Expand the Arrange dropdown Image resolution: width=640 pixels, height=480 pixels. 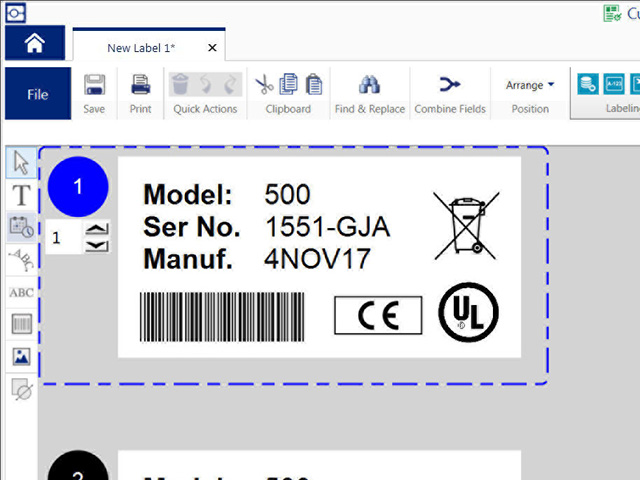[x=530, y=85]
